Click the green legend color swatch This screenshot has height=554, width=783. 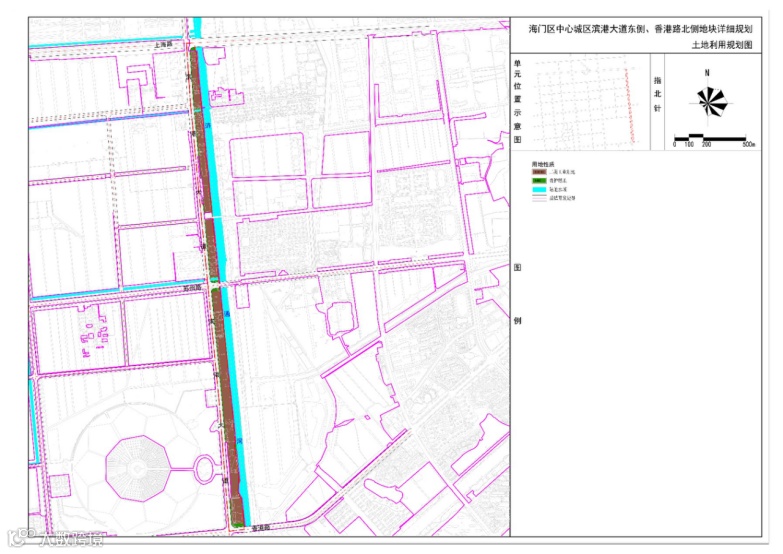coord(539,180)
